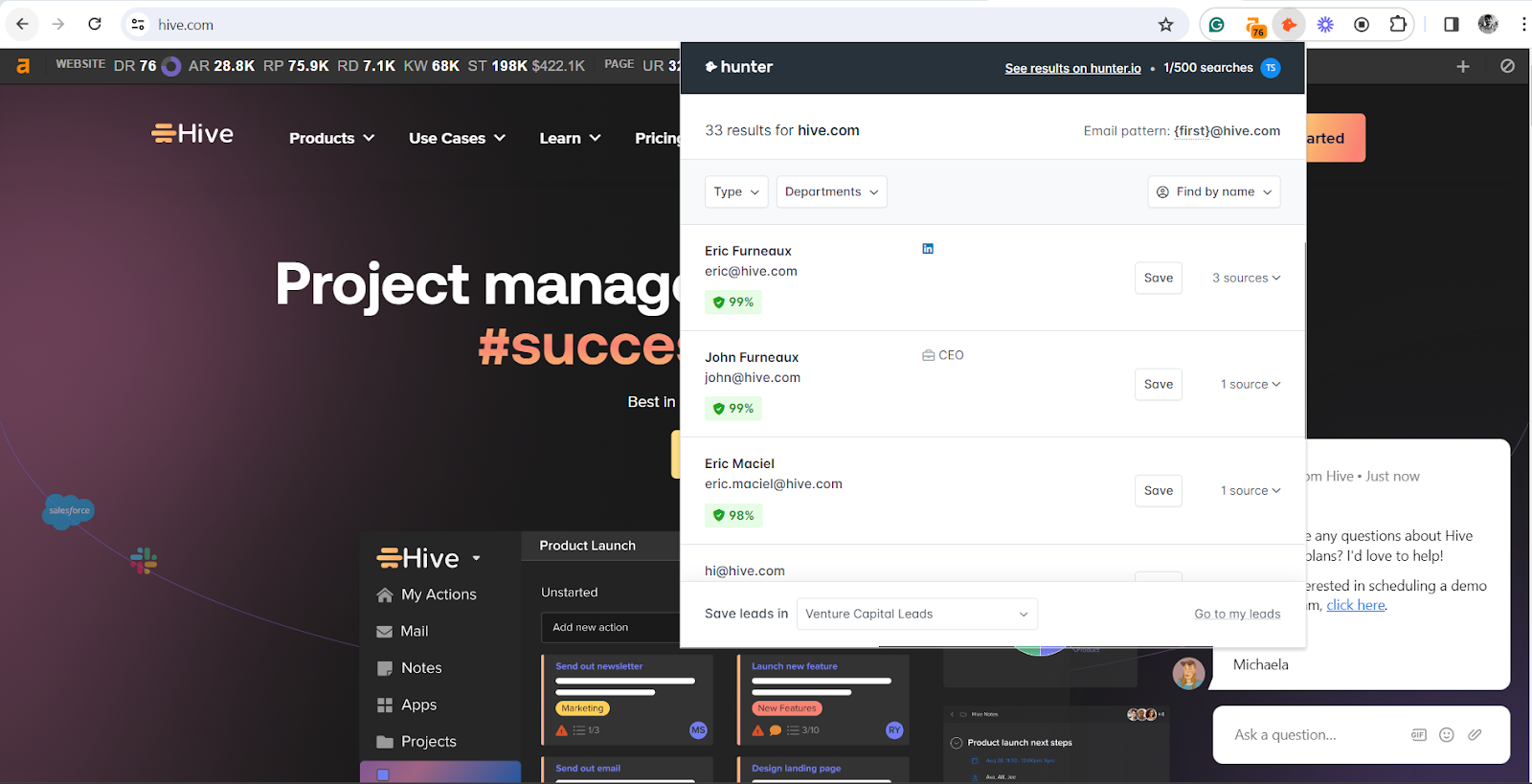Expand the Learn menu
Screen dimensions: 1532x784
(570, 138)
